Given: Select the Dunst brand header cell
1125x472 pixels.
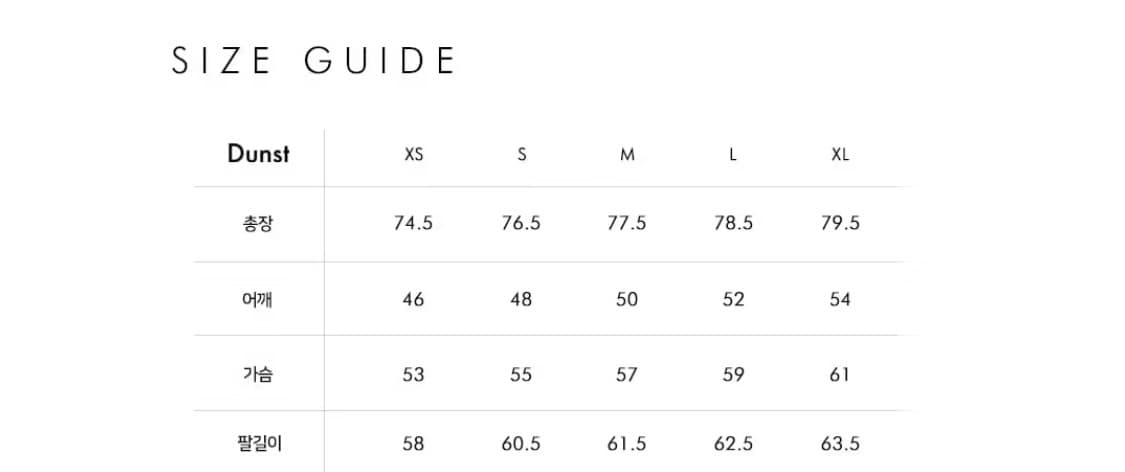Looking at the screenshot, I should click(258, 154).
